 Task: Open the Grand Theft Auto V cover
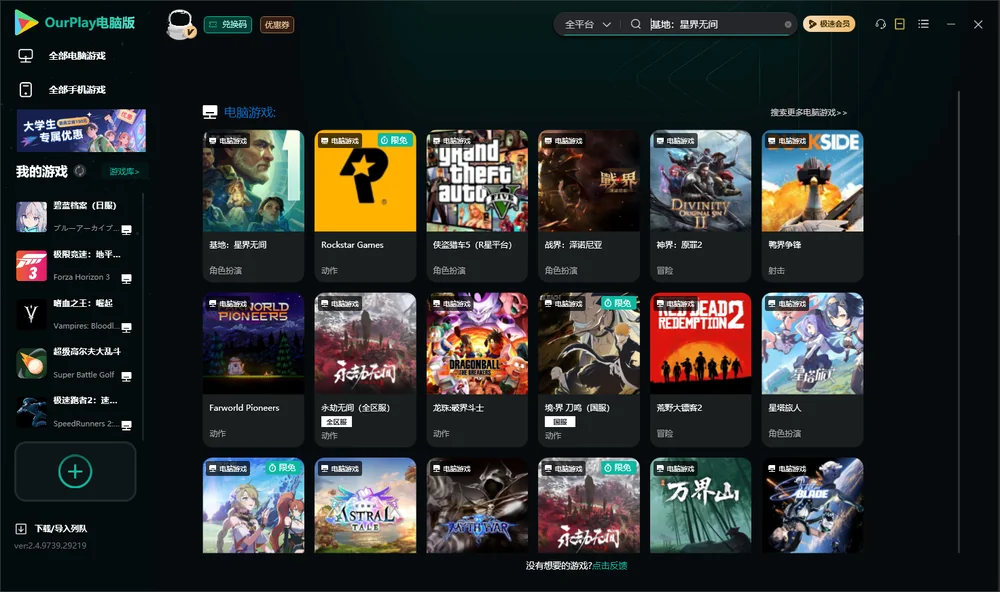coord(477,181)
